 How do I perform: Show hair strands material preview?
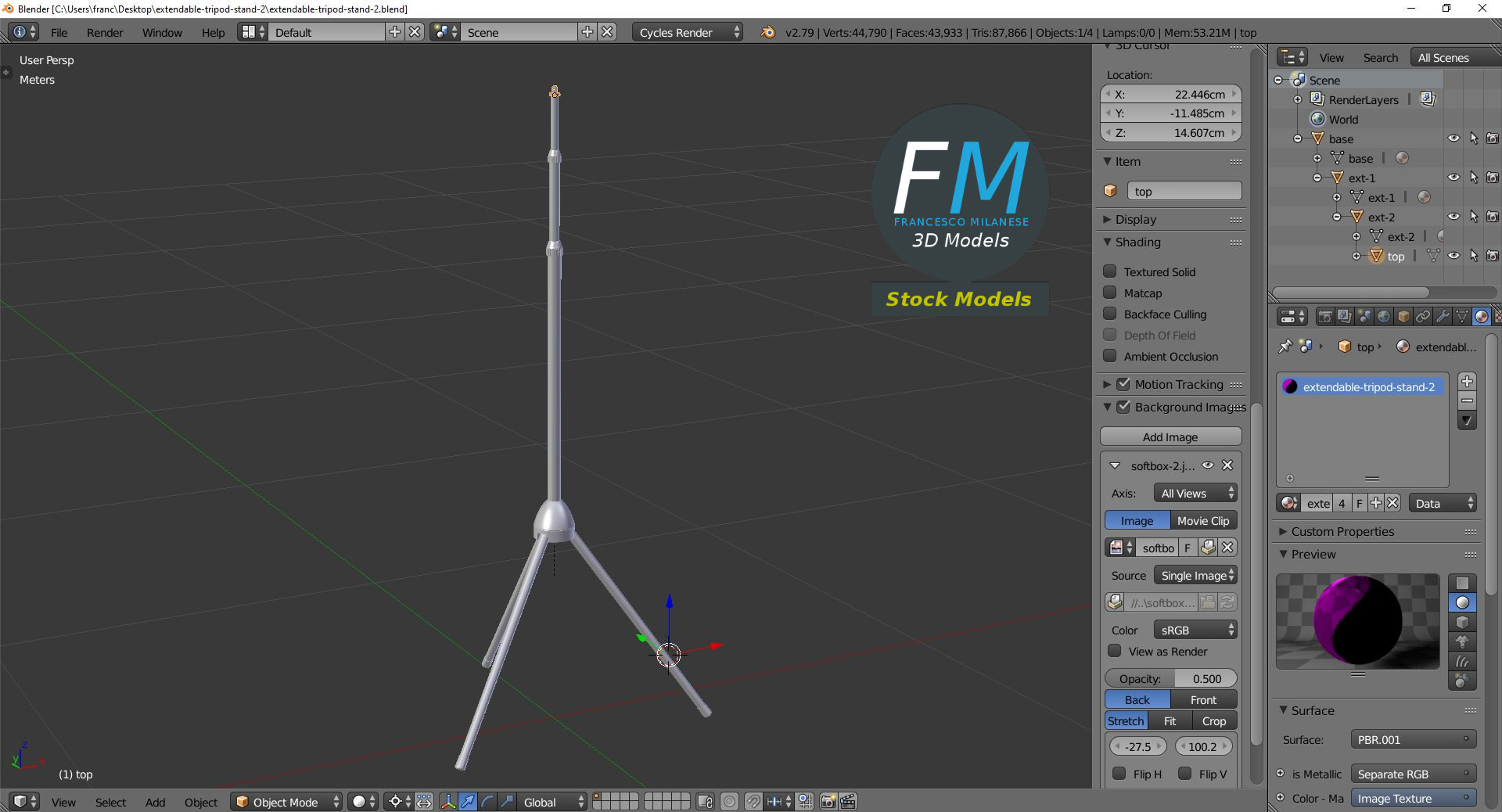[x=1462, y=662]
